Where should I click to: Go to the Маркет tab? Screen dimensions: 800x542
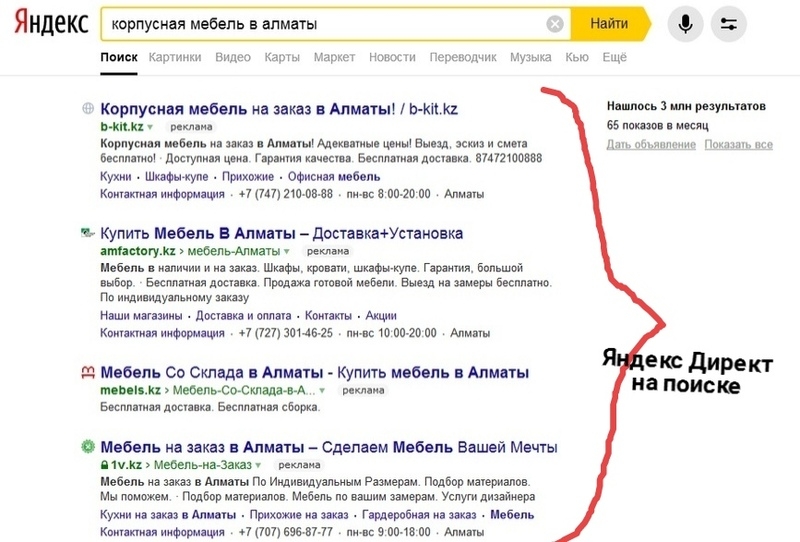334,57
